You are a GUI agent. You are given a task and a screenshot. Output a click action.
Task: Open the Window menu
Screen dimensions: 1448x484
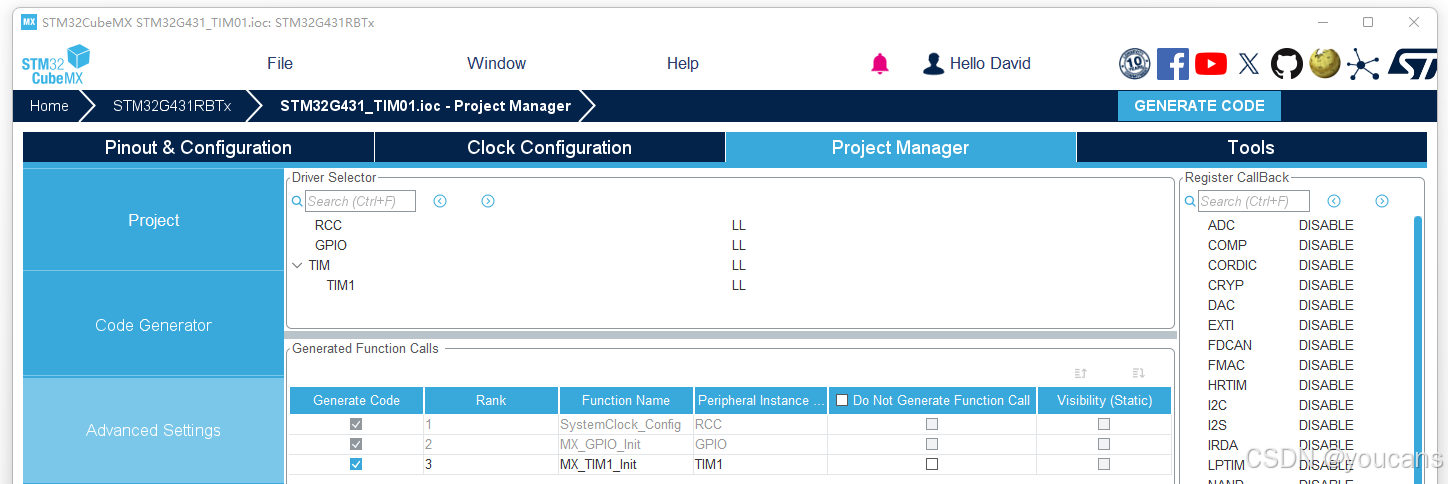pyautogui.click(x=496, y=63)
